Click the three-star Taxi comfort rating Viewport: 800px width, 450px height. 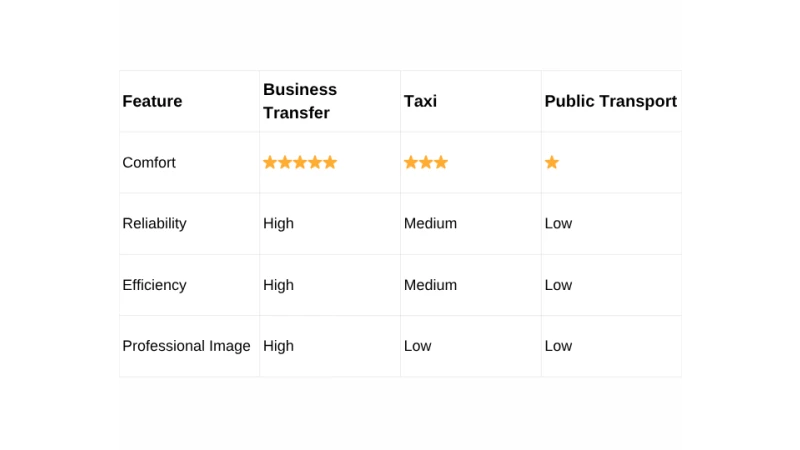pyautogui.click(x=426, y=162)
